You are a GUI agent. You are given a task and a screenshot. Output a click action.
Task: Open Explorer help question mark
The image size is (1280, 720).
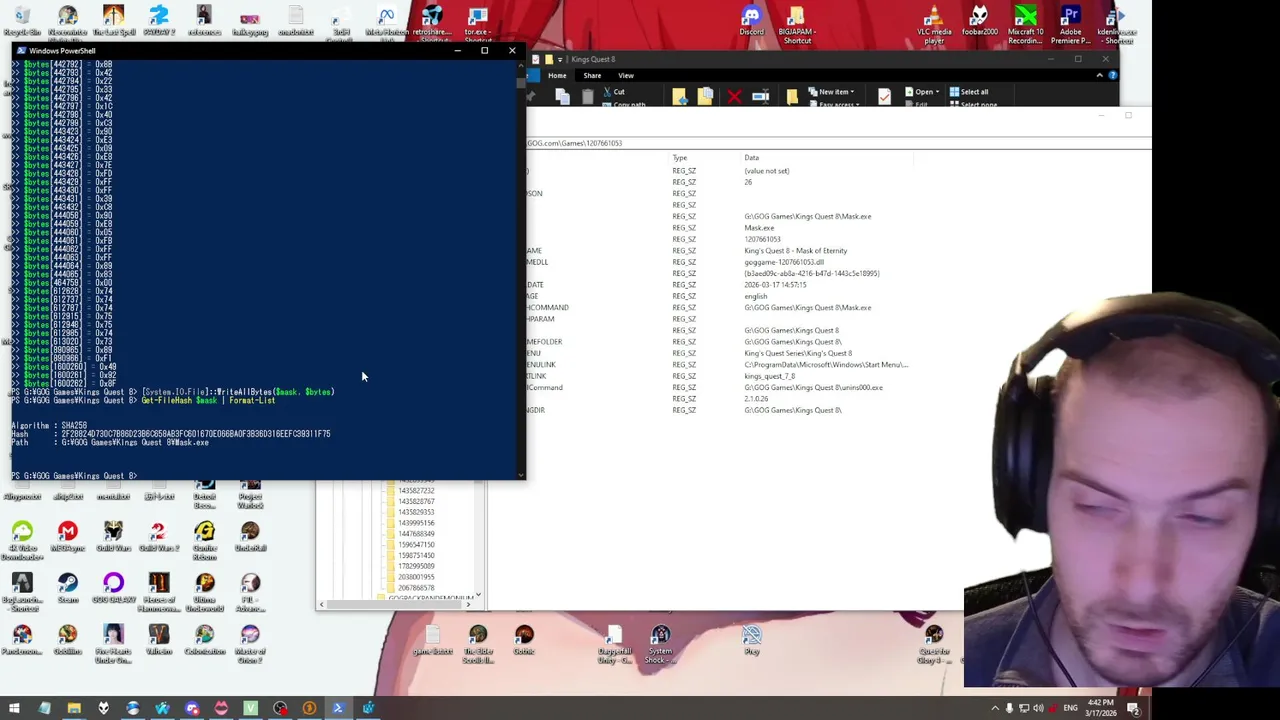1113,75
